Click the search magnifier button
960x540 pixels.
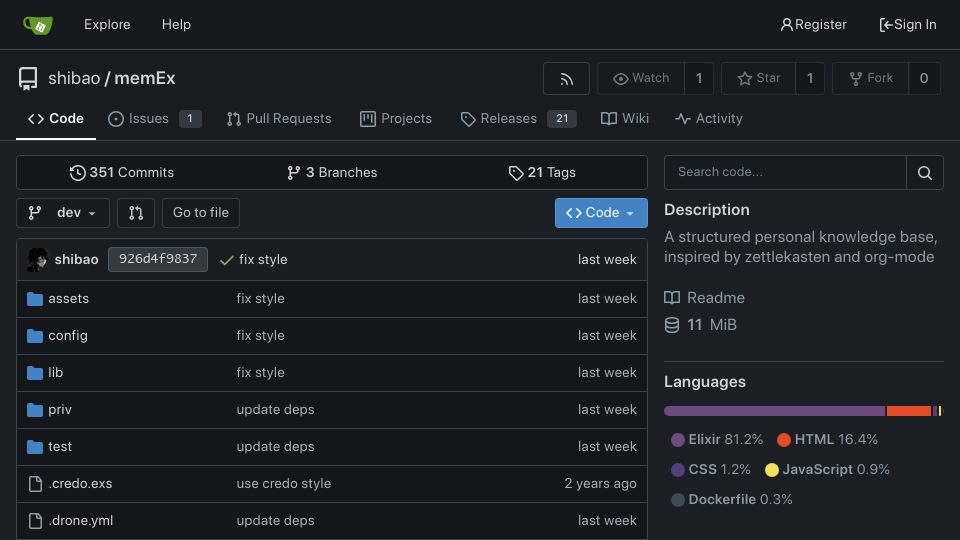pos(924,173)
